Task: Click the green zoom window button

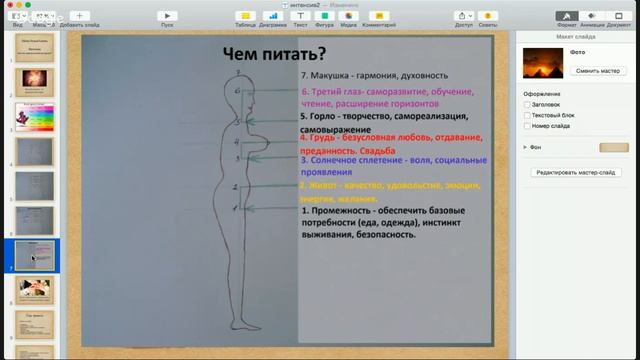Action: 28,5
